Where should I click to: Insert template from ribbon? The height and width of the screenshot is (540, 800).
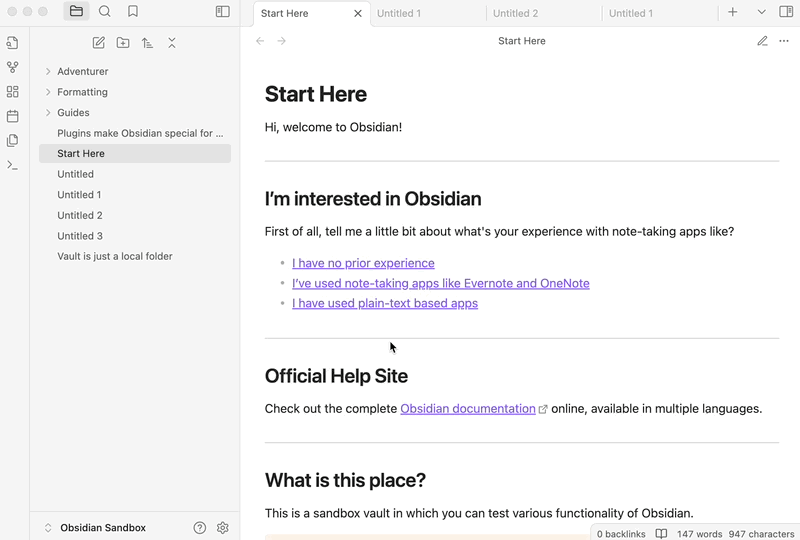coord(13,140)
